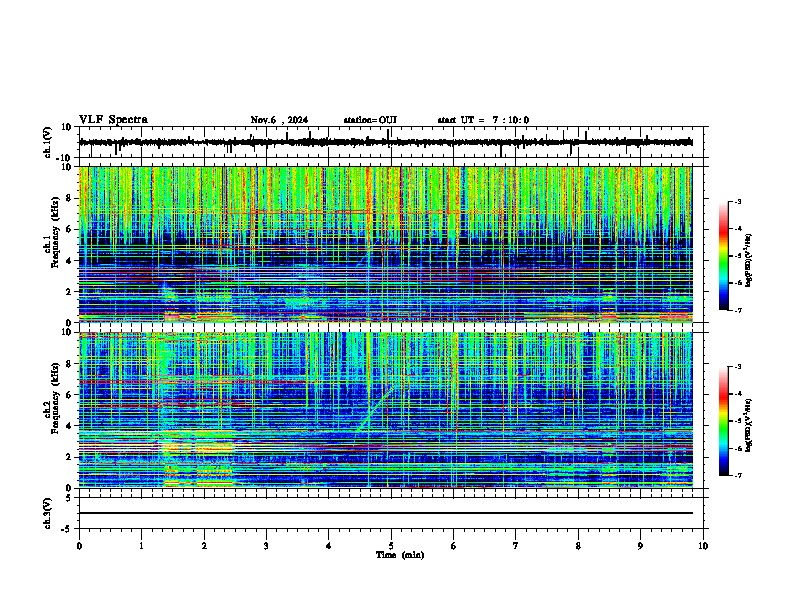Select the date text "Nov.6 , 2024"
Screen dimensions: 792x612
coord(279,120)
